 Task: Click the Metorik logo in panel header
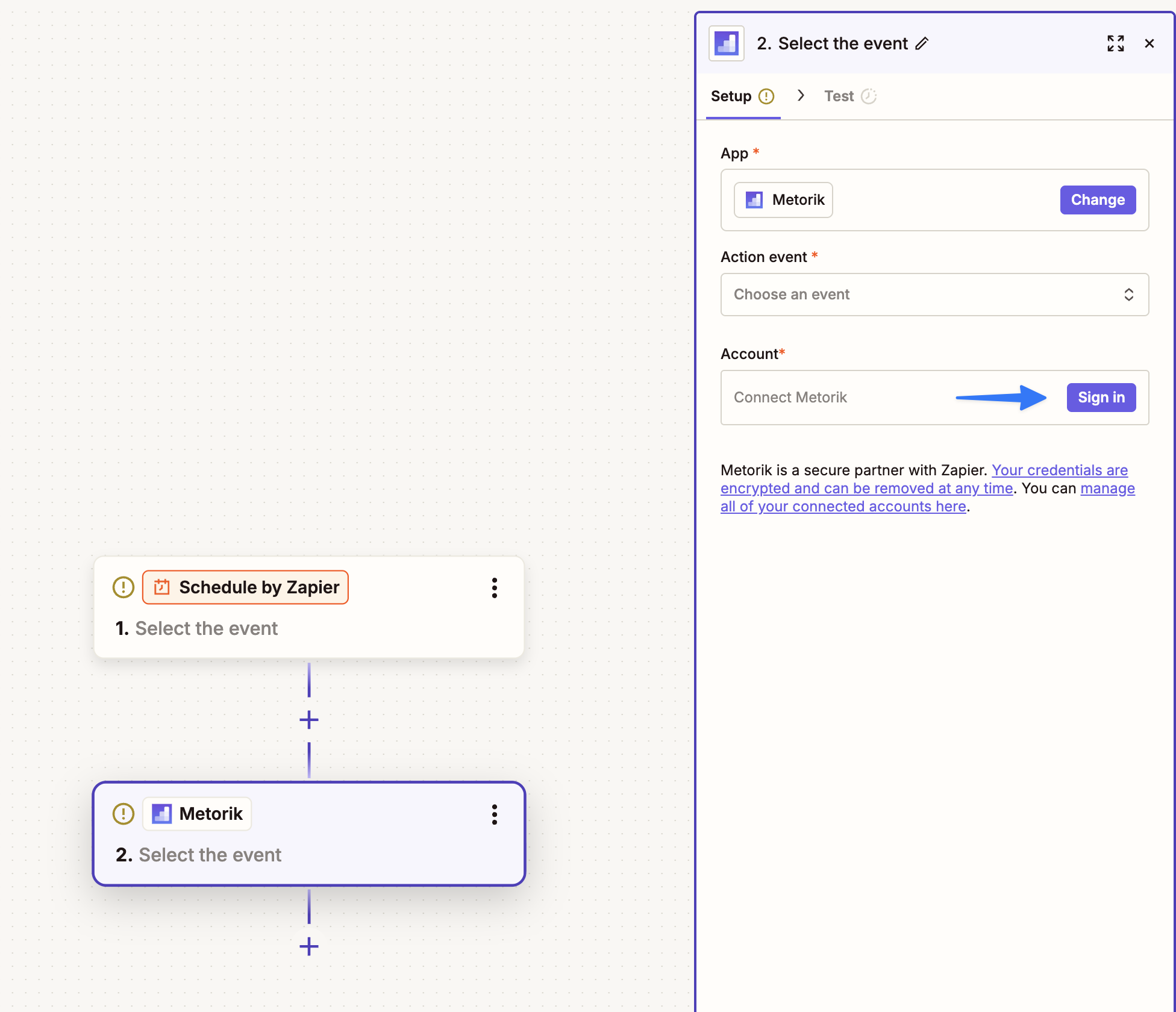[727, 43]
